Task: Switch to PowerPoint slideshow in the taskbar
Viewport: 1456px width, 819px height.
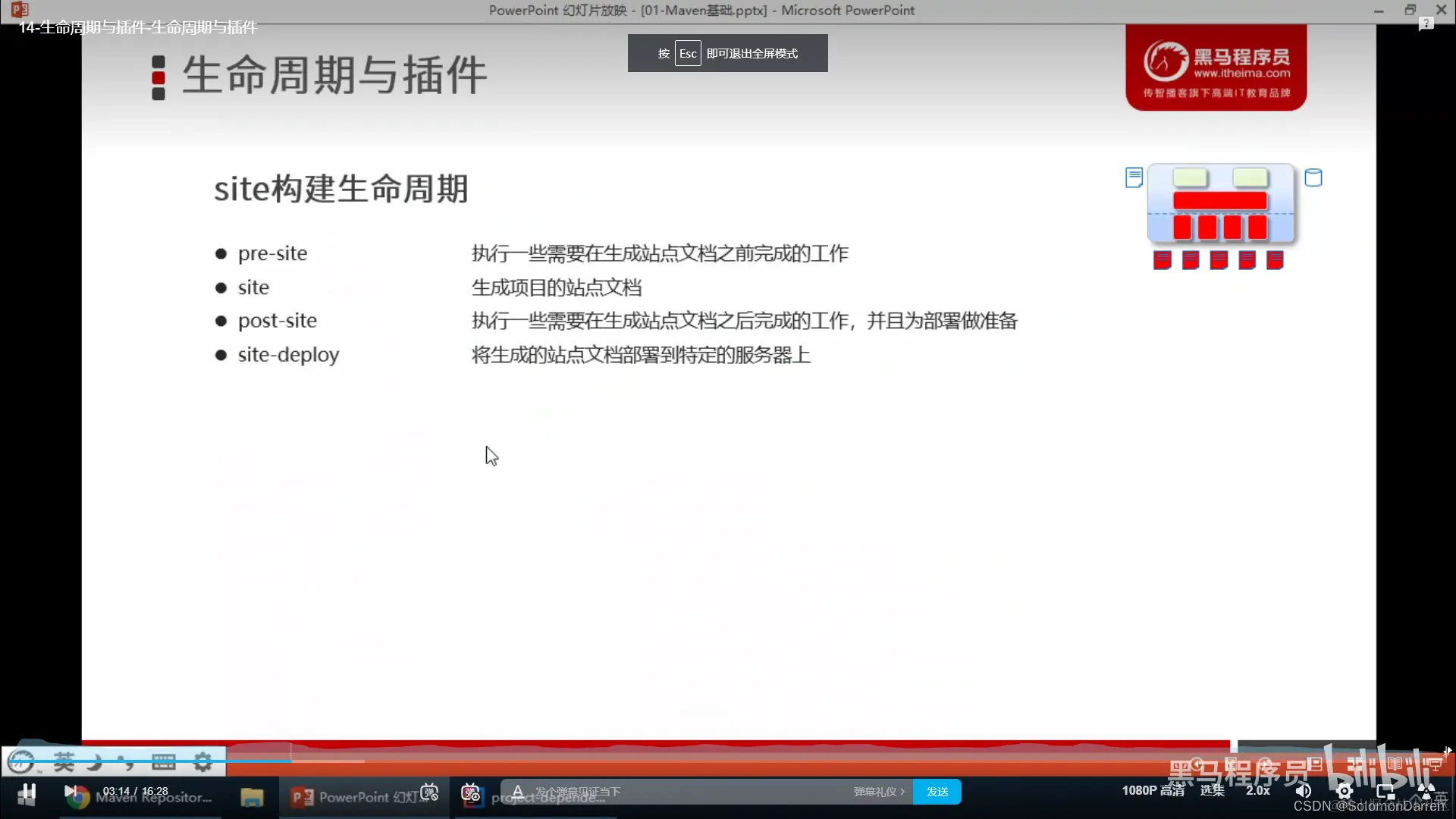Action: click(x=356, y=797)
